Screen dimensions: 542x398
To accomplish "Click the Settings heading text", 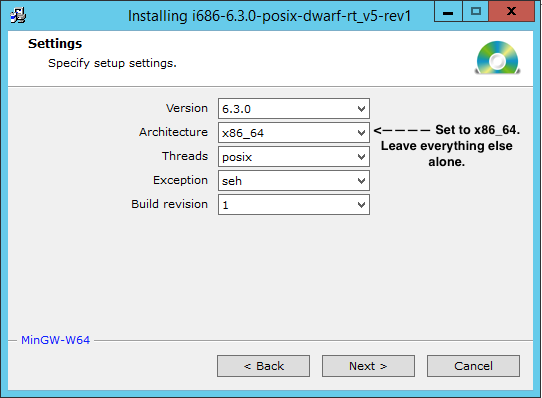I will tap(55, 44).
